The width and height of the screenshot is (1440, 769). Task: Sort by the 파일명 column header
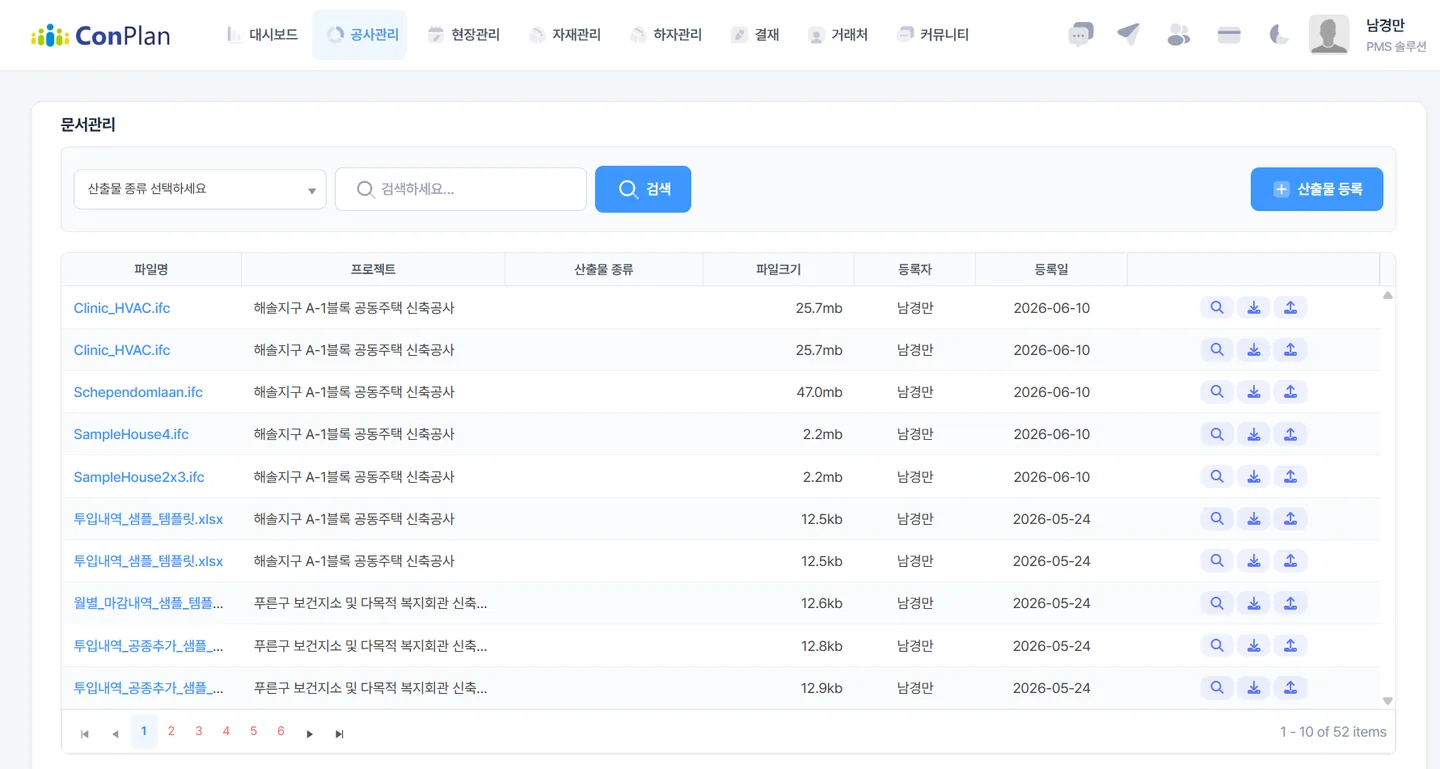click(151, 270)
